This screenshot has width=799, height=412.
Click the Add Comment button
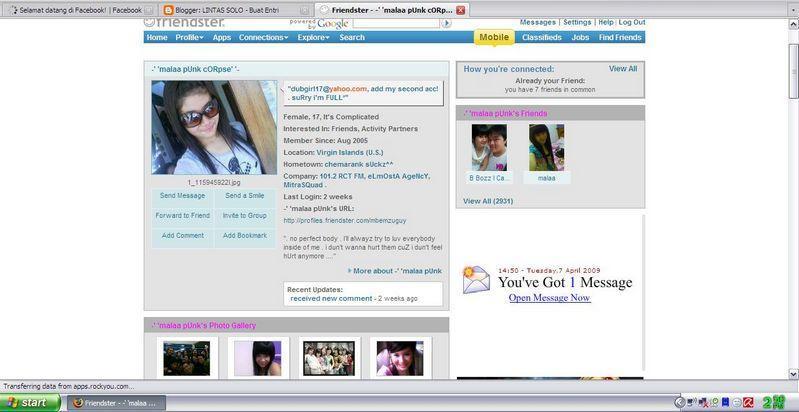tap(182, 235)
